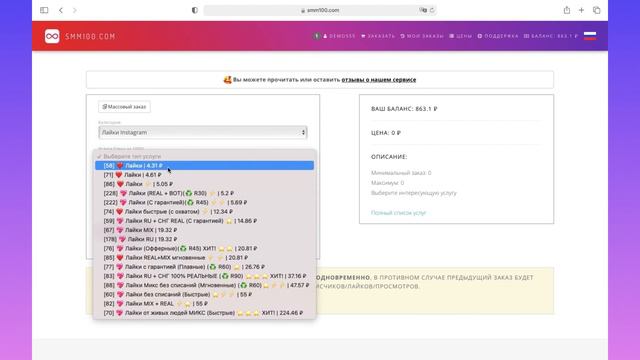The image size is (640, 360).
Task: Select option [222] Лайки (С гарантией) R45
Action: coord(204,202)
